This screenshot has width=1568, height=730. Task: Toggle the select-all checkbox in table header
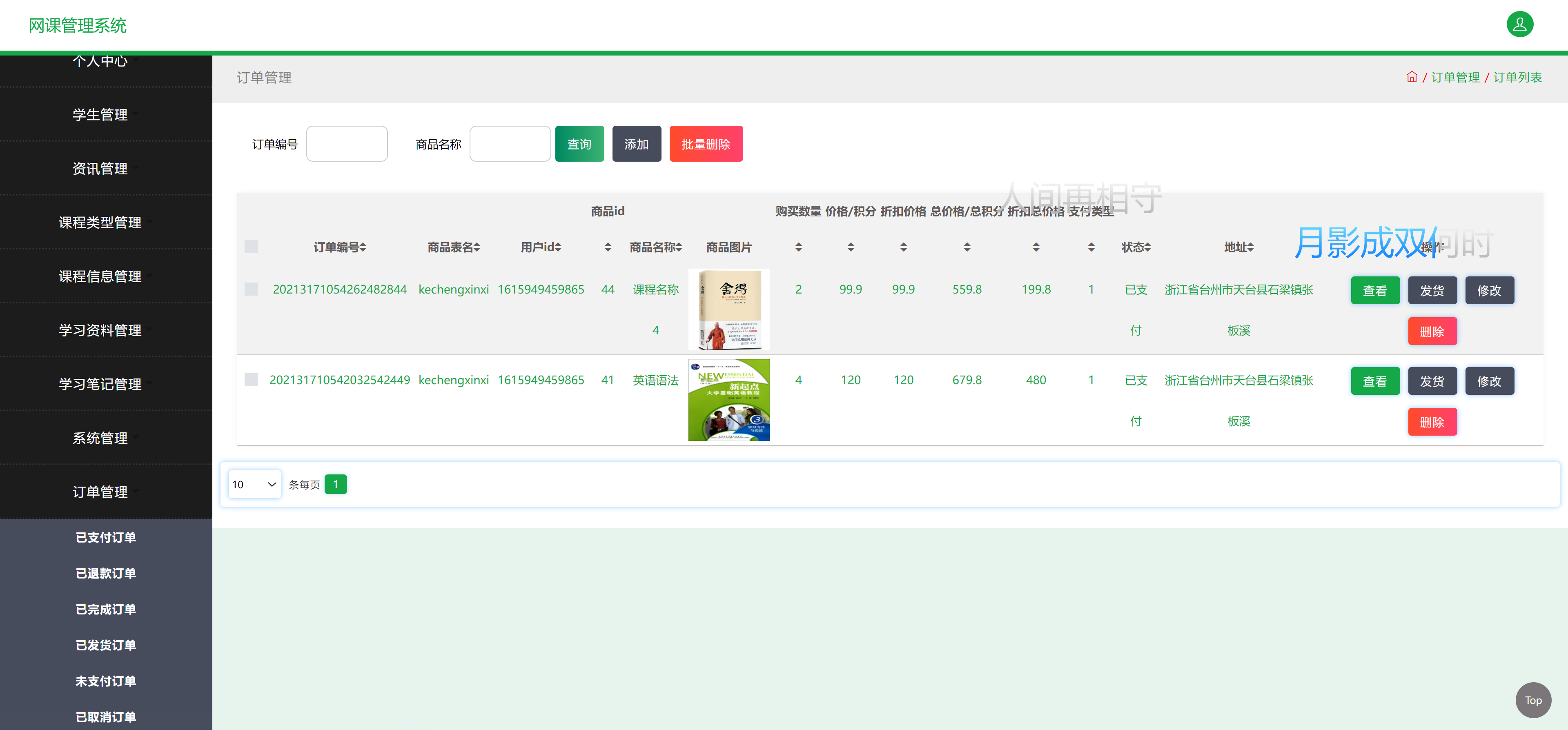[x=251, y=246]
